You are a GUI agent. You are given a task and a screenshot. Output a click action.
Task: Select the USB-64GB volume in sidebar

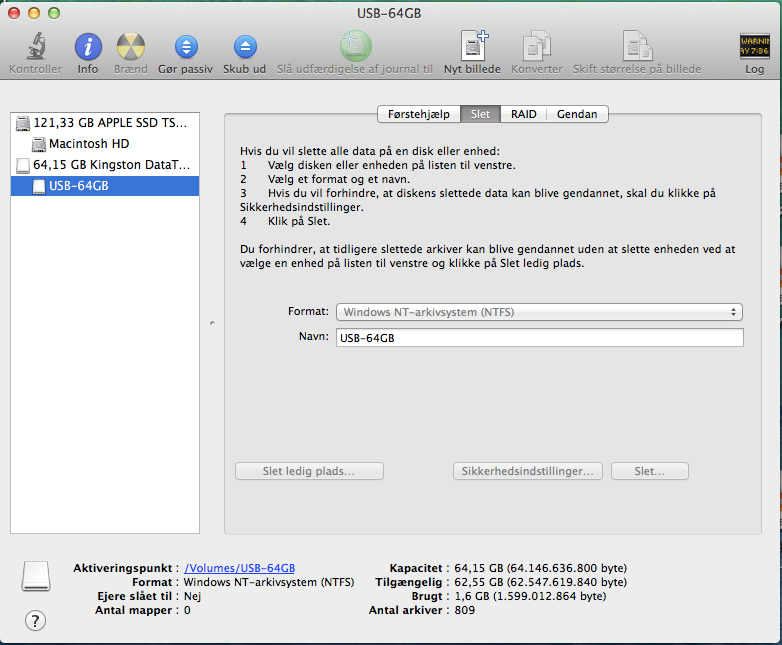click(105, 186)
